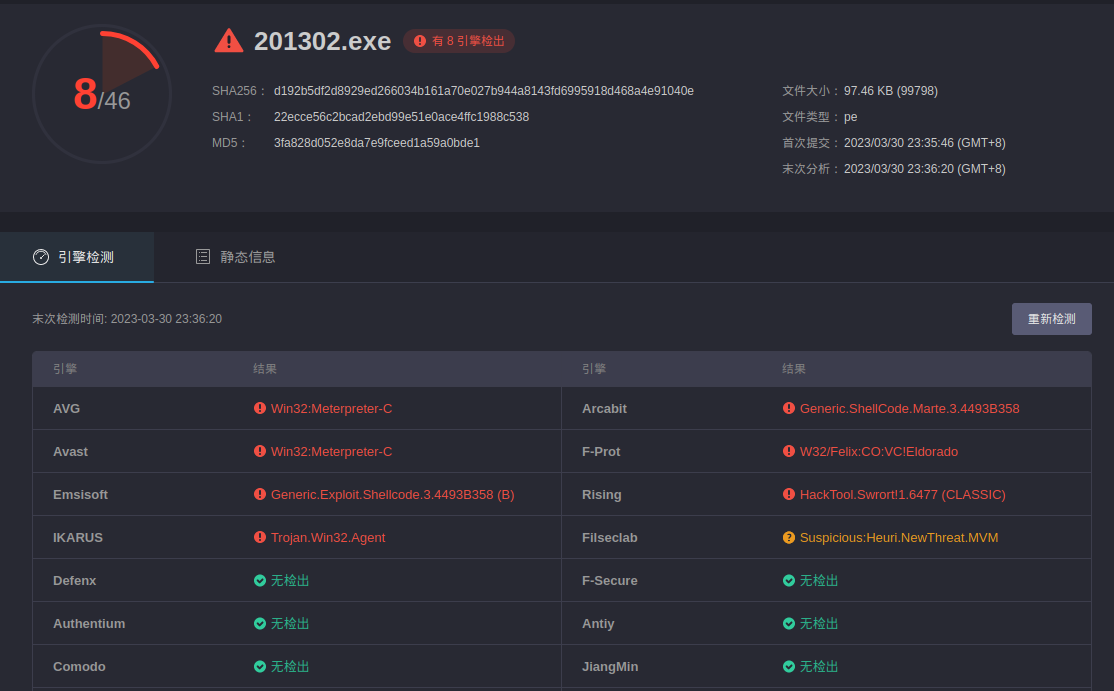The image size is (1114, 691).
Task: Click the green check icon in Comodo row
Action: click(x=260, y=666)
